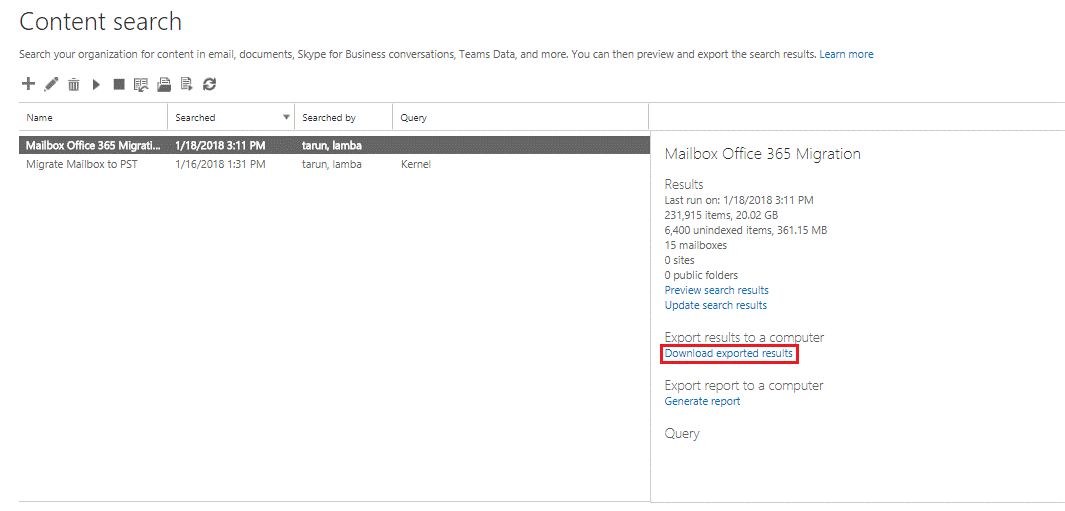Add a new content search (plus icon)
The height and width of the screenshot is (511, 1065).
click(x=28, y=84)
